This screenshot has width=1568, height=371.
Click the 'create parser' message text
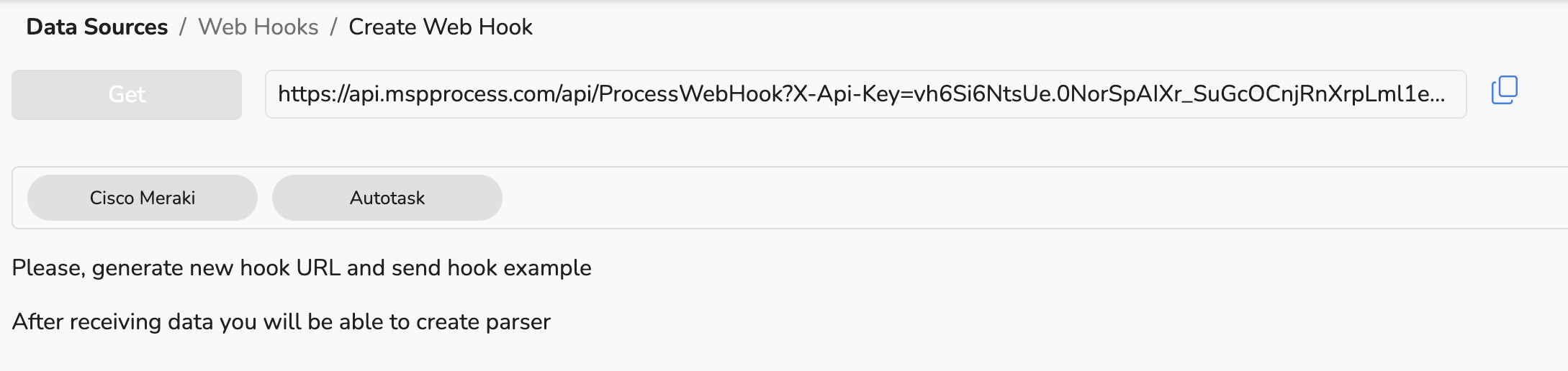coord(281,322)
